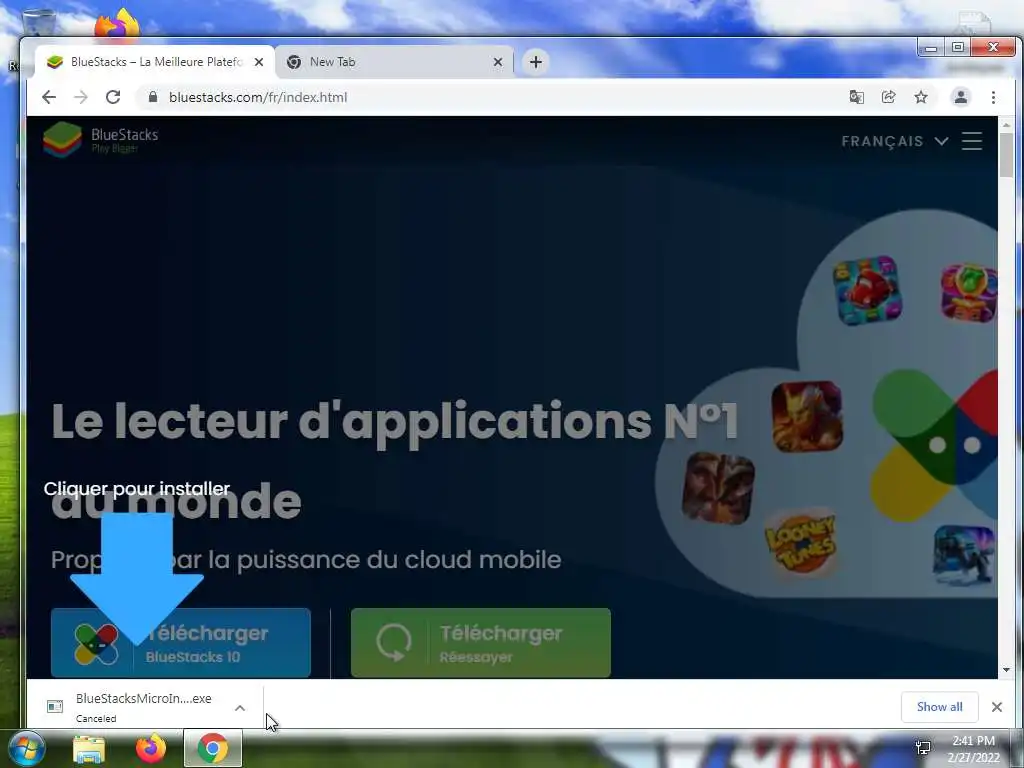Image resolution: width=1024 pixels, height=768 pixels.
Task: Open Google Translate icon in address bar
Action: (x=856, y=97)
